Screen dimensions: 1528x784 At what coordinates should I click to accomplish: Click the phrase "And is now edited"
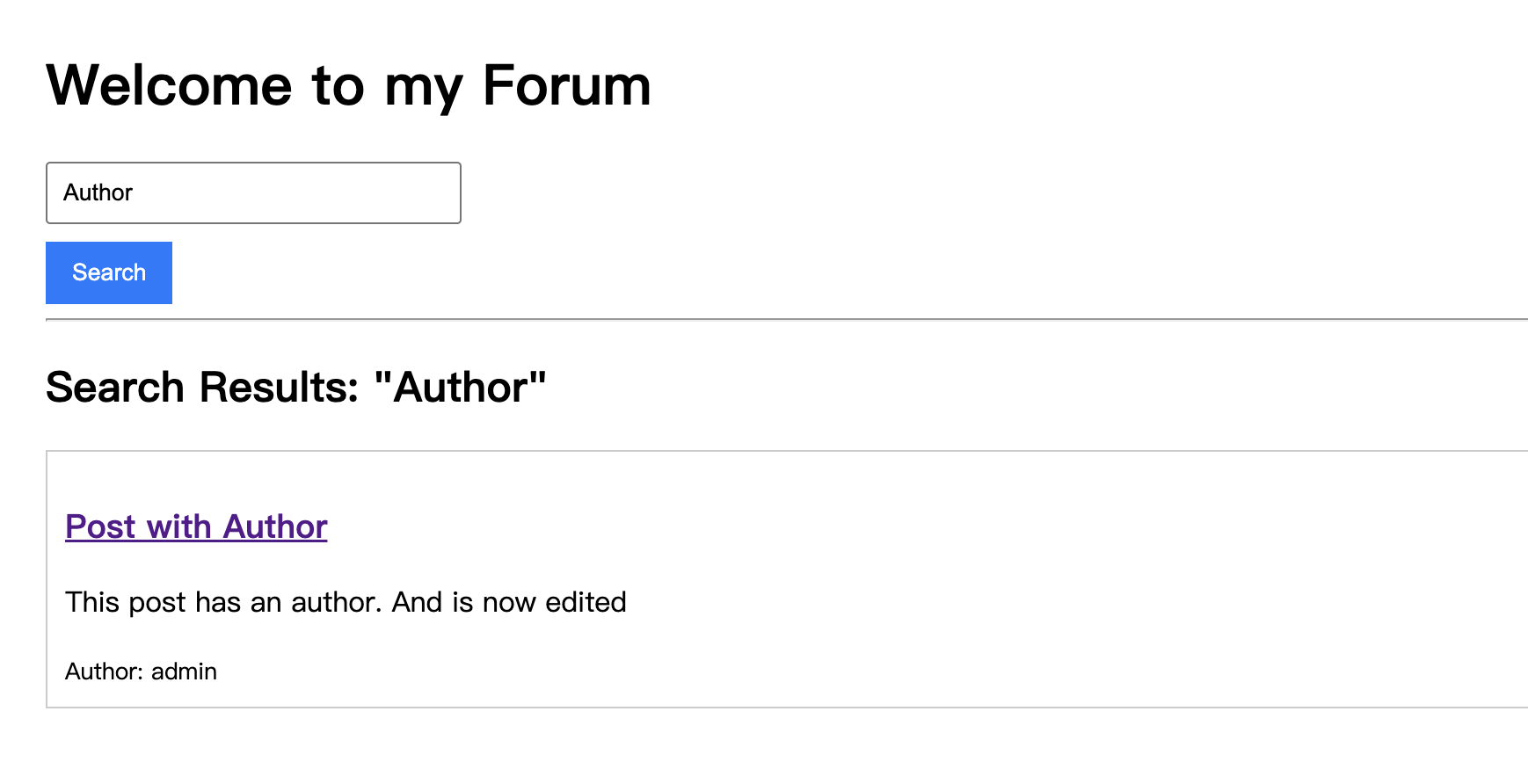coord(509,602)
